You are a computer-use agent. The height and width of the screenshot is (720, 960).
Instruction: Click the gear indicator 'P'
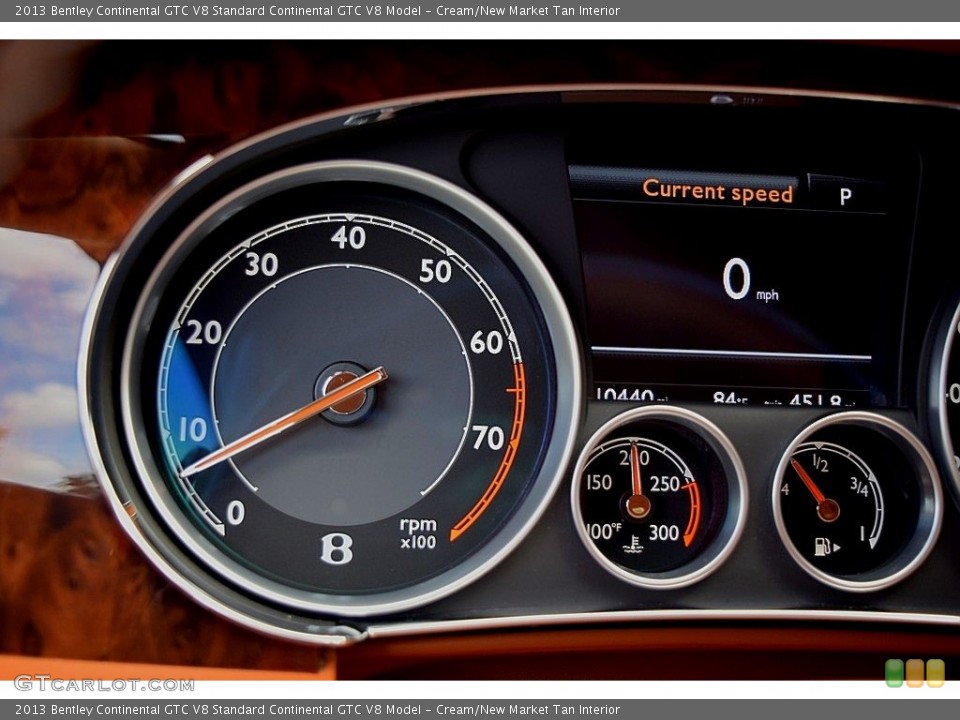click(846, 196)
